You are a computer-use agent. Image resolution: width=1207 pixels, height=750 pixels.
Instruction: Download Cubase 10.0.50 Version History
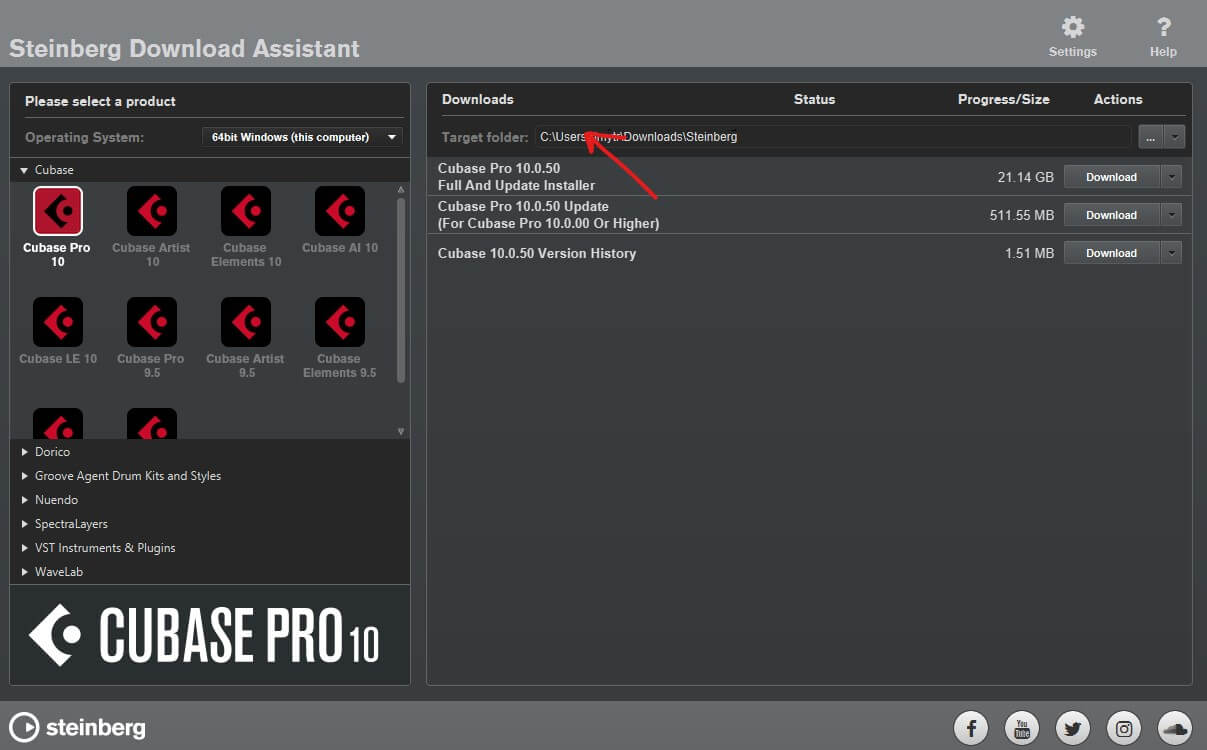pos(1111,253)
